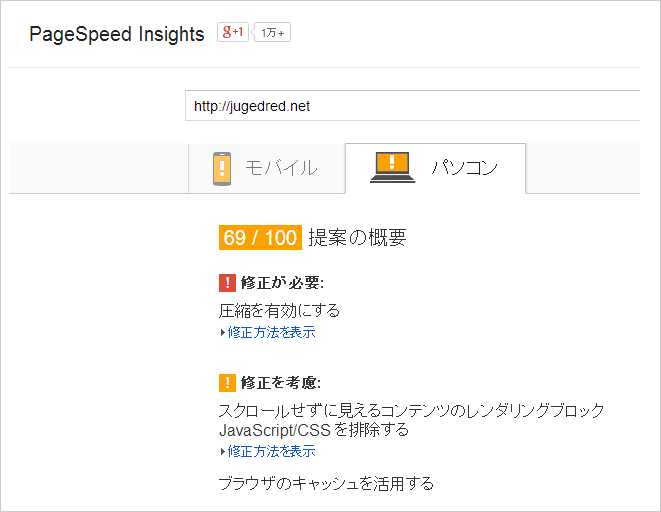
Task: Click the 修正を考慮 section heading text
Action: [x=281, y=383]
